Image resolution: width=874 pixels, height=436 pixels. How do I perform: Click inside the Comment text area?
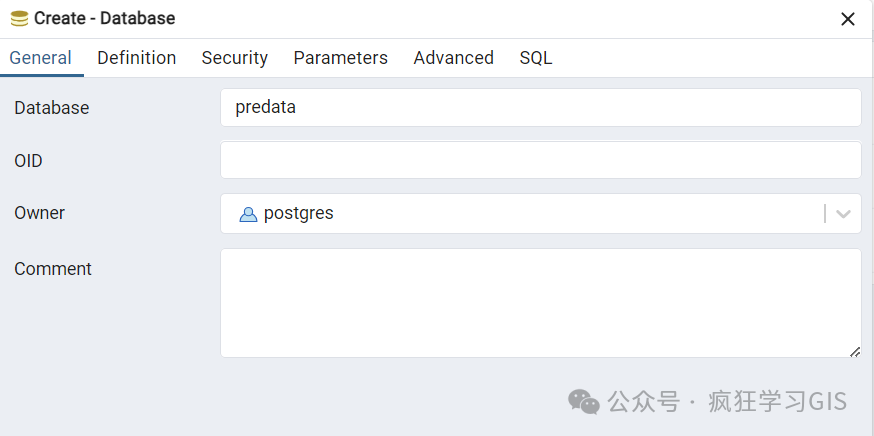(x=540, y=302)
